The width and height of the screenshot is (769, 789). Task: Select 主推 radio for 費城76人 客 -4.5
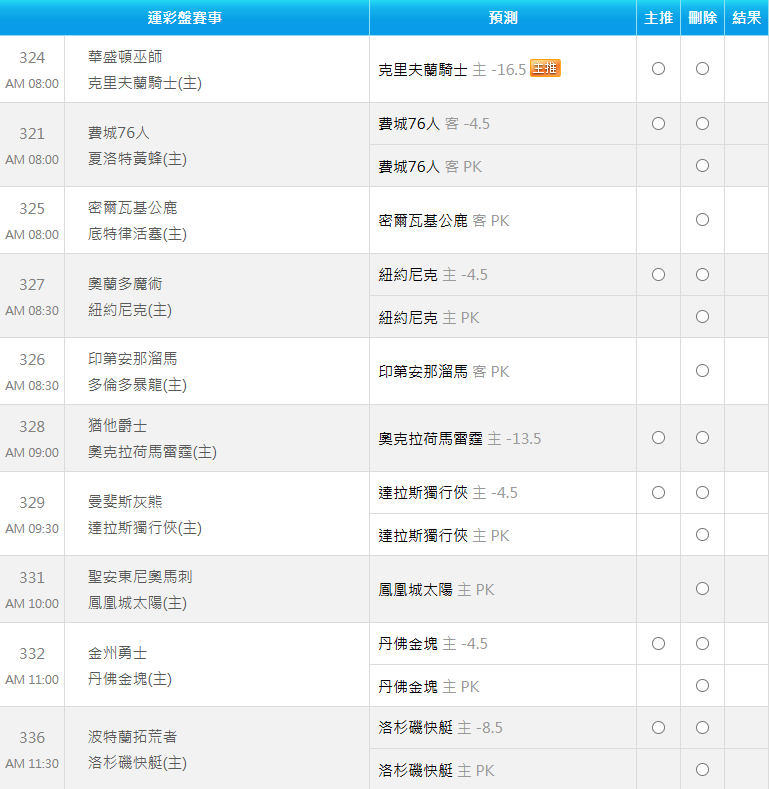(658, 123)
